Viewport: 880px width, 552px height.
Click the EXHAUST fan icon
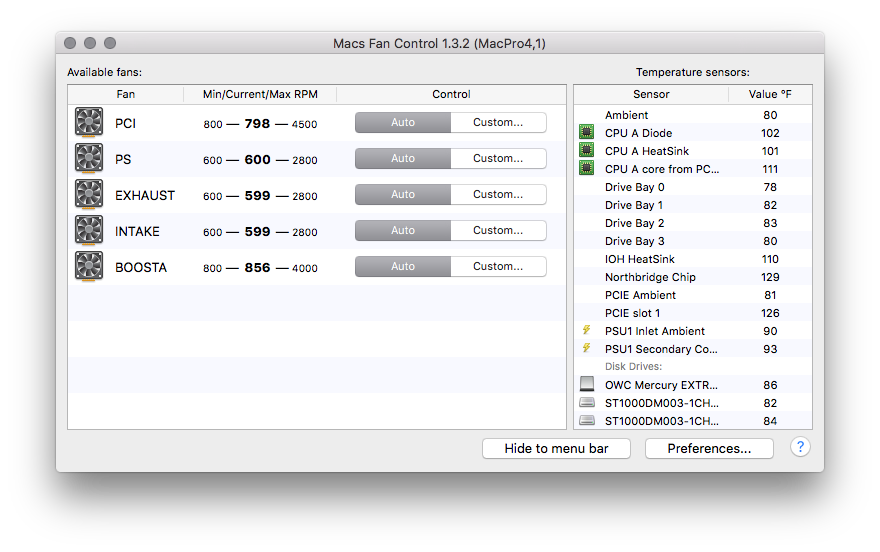89,194
